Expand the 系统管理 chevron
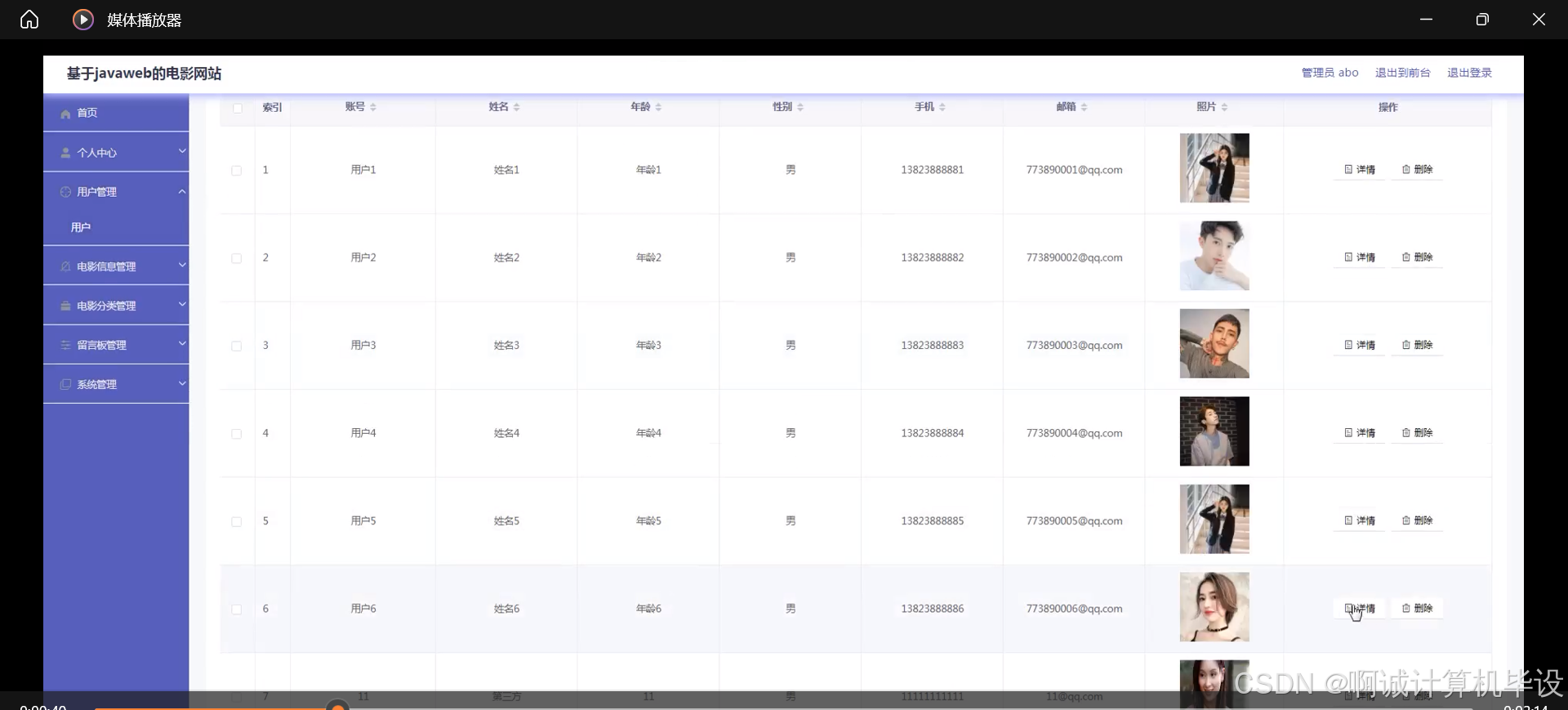Viewport: 1568px width, 710px height. point(182,383)
